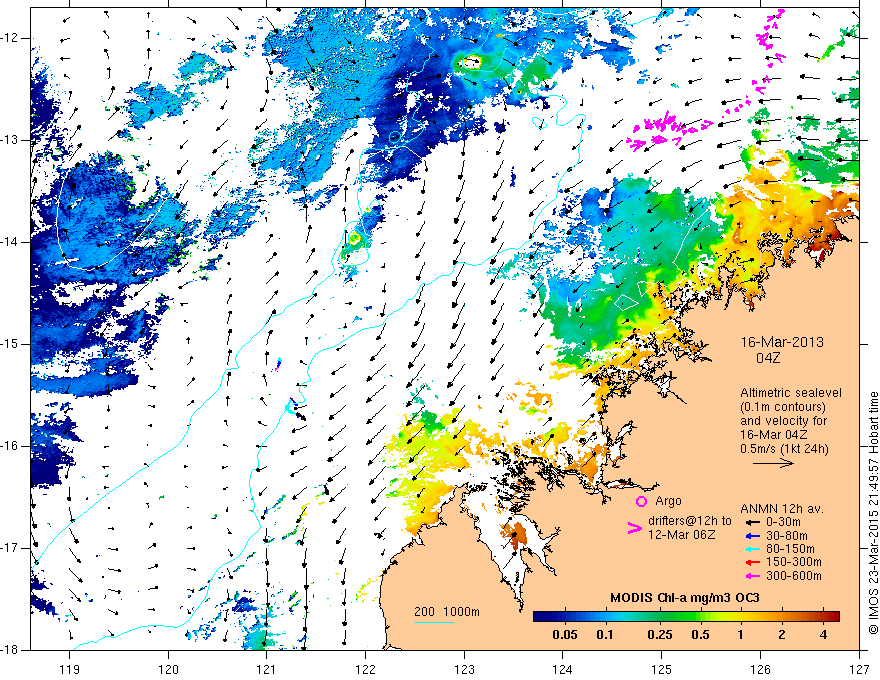Click the '16-Mar 04Z' text line
880x680 pixels.
[774, 435]
